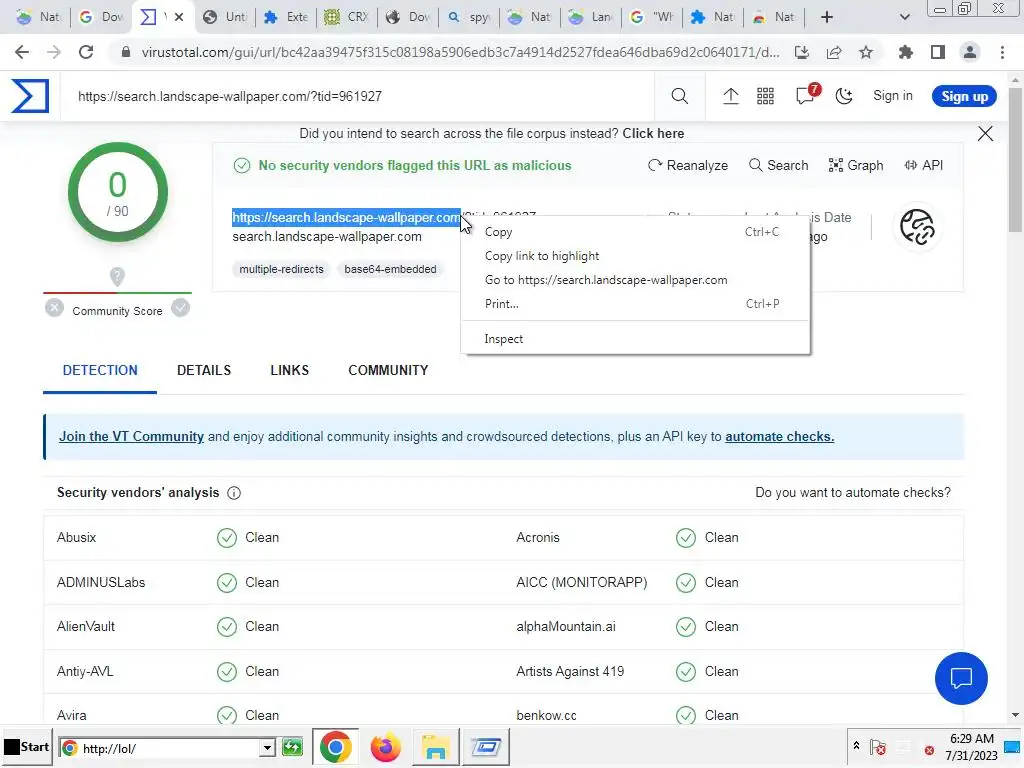1024x768 pixels.
Task: Open Firefox from the taskbar
Action: point(385,747)
